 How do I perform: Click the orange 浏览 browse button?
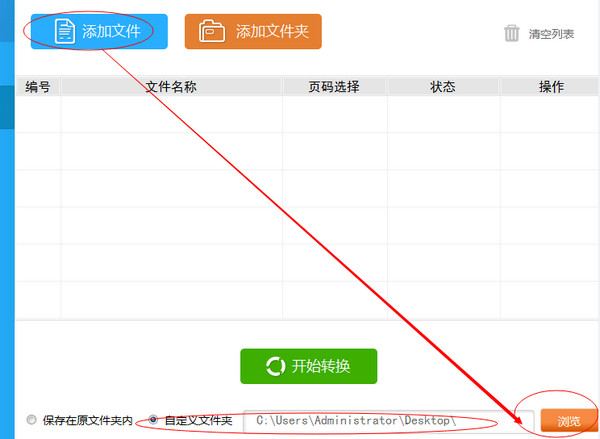[x=569, y=421]
